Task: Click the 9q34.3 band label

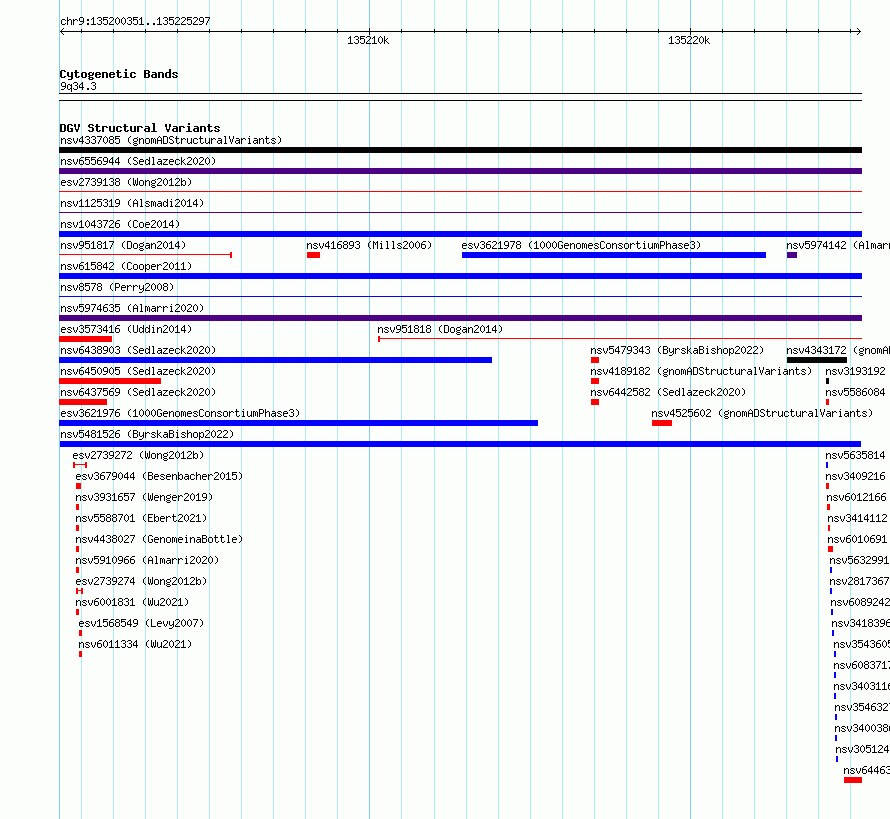Action: tap(78, 86)
